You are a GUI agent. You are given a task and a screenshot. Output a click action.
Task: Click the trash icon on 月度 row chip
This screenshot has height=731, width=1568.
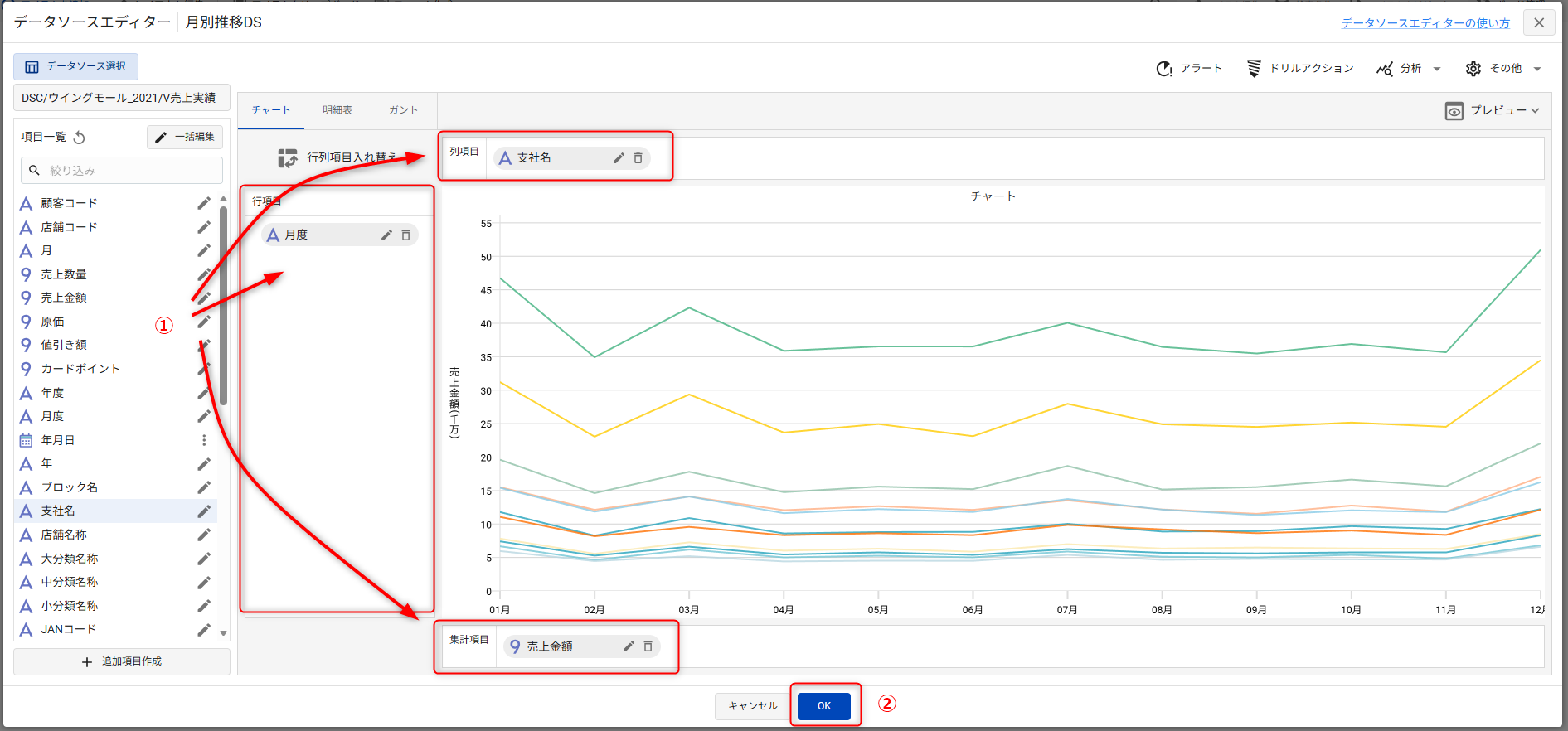click(405, 235)
